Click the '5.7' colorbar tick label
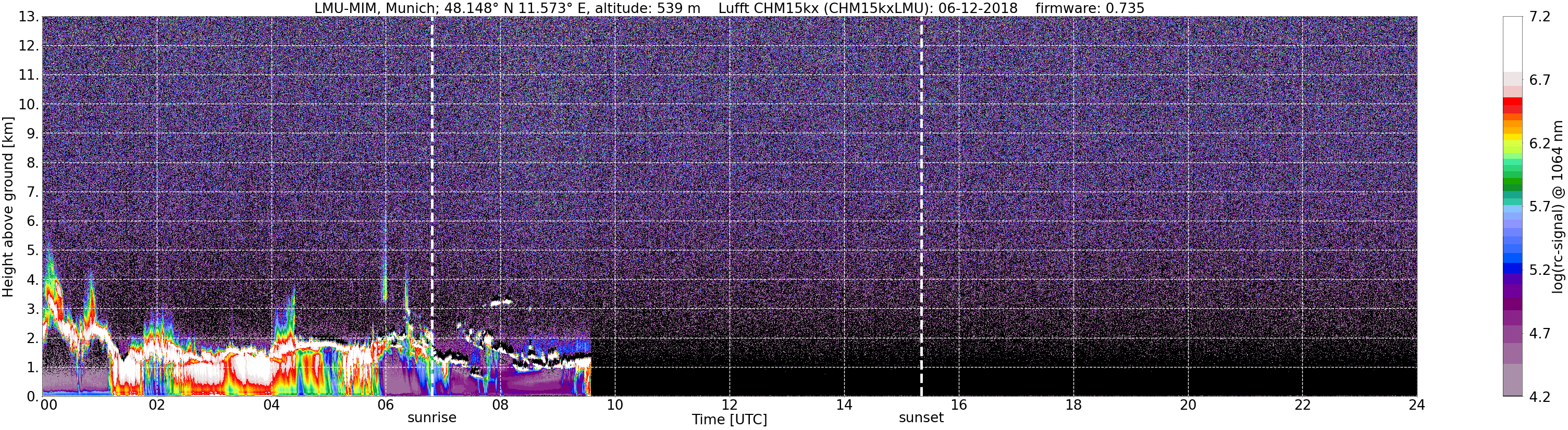Image resolution: width=1568 pixels, height=430 pixels. point(1540,207)
